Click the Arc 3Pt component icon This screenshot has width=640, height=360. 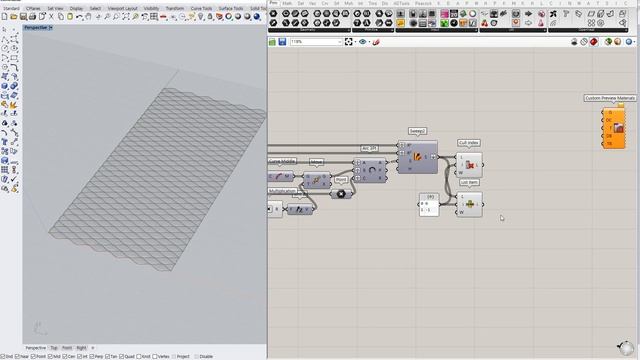coord(371,170)
